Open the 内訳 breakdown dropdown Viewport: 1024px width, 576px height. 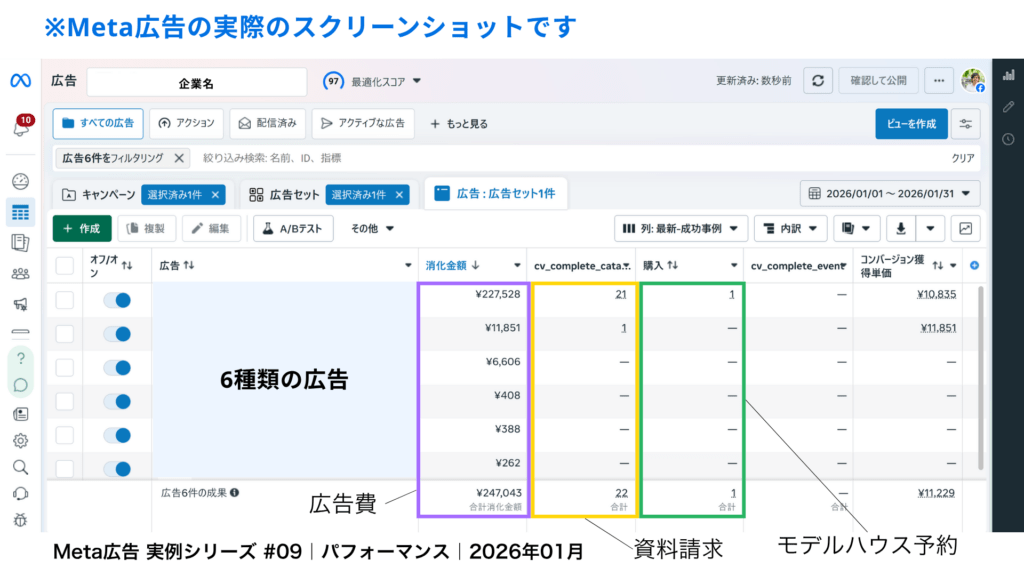click(x=790, y=229)
